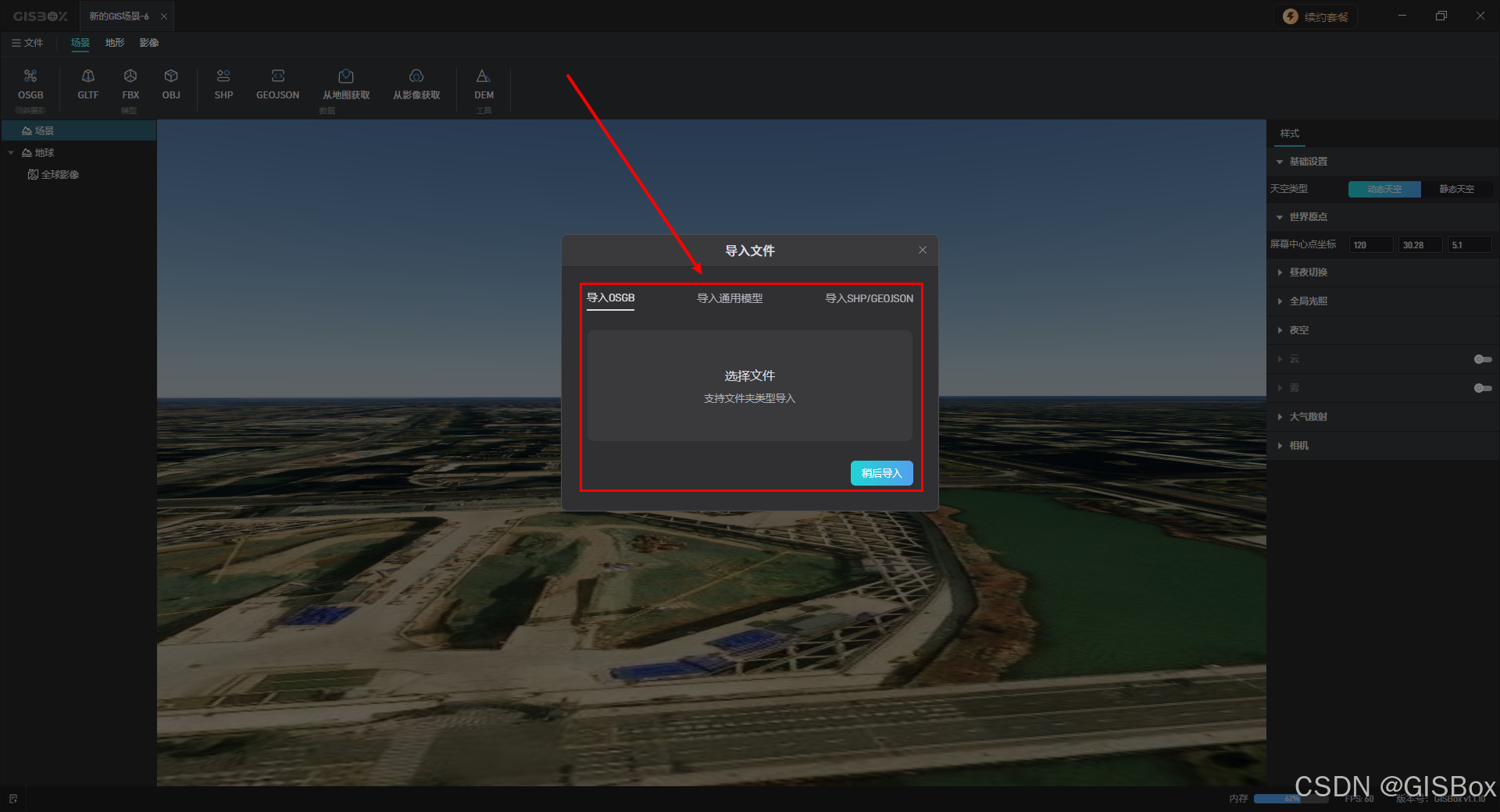Close the 新的GIS场景-6 tab

tap(164, 16)
